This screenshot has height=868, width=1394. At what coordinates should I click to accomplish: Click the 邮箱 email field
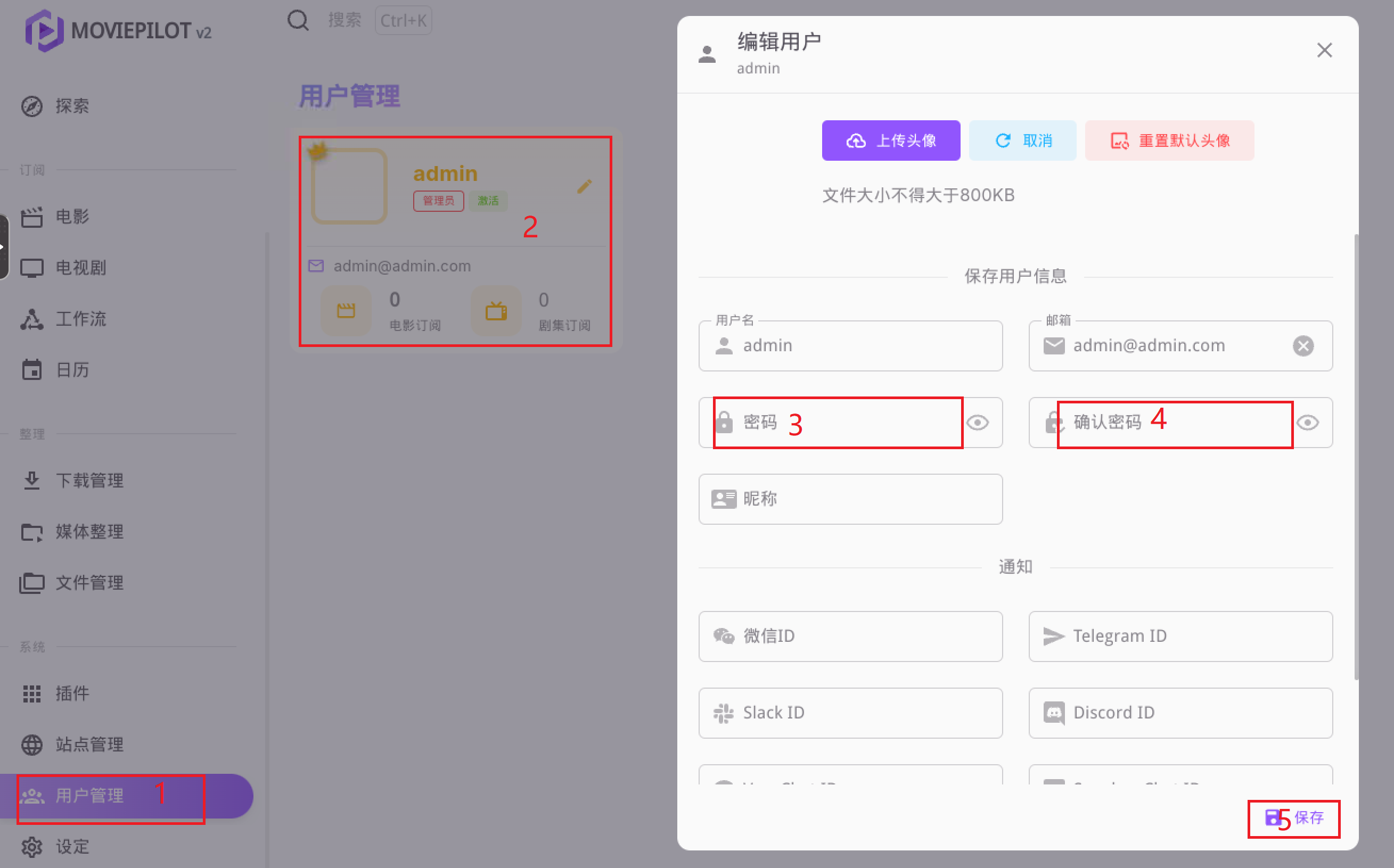(x=1181, y=345)
